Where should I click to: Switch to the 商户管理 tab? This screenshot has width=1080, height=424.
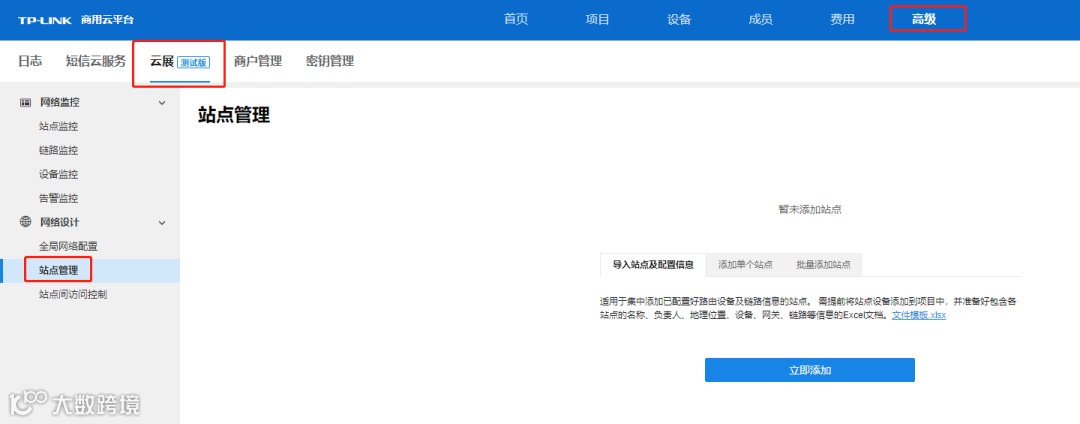[x=258, y=61]
